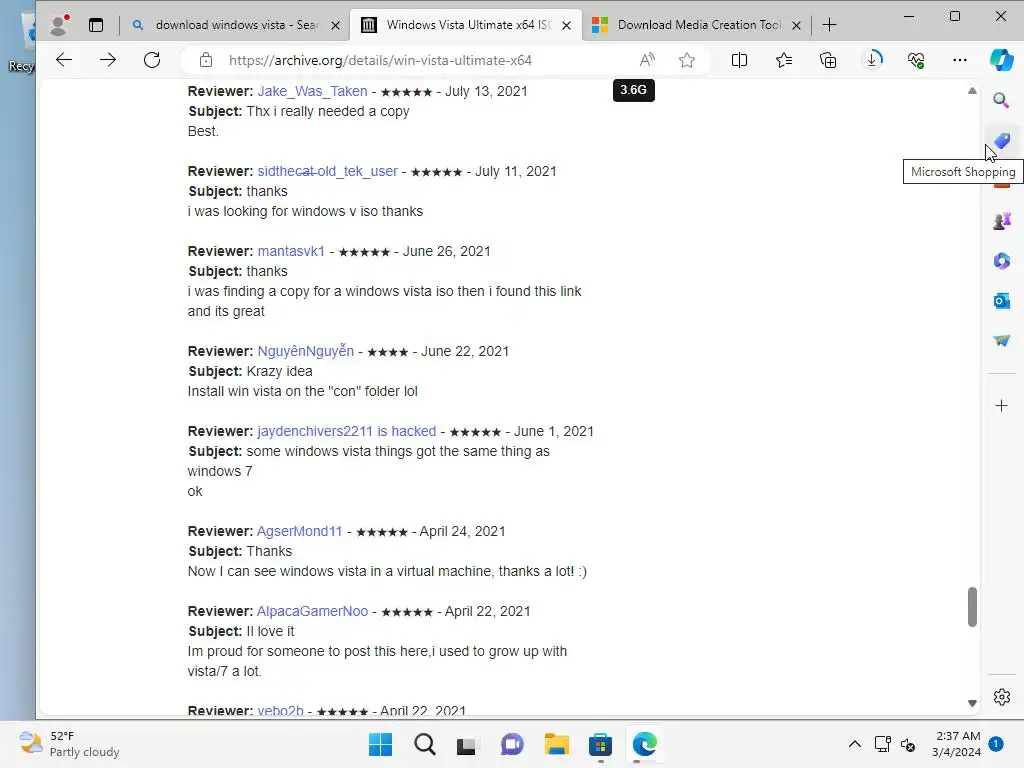The height and width of the screenshot is (768, 1024).
Task: Open the browser profile icon
Action: [59, 25]
